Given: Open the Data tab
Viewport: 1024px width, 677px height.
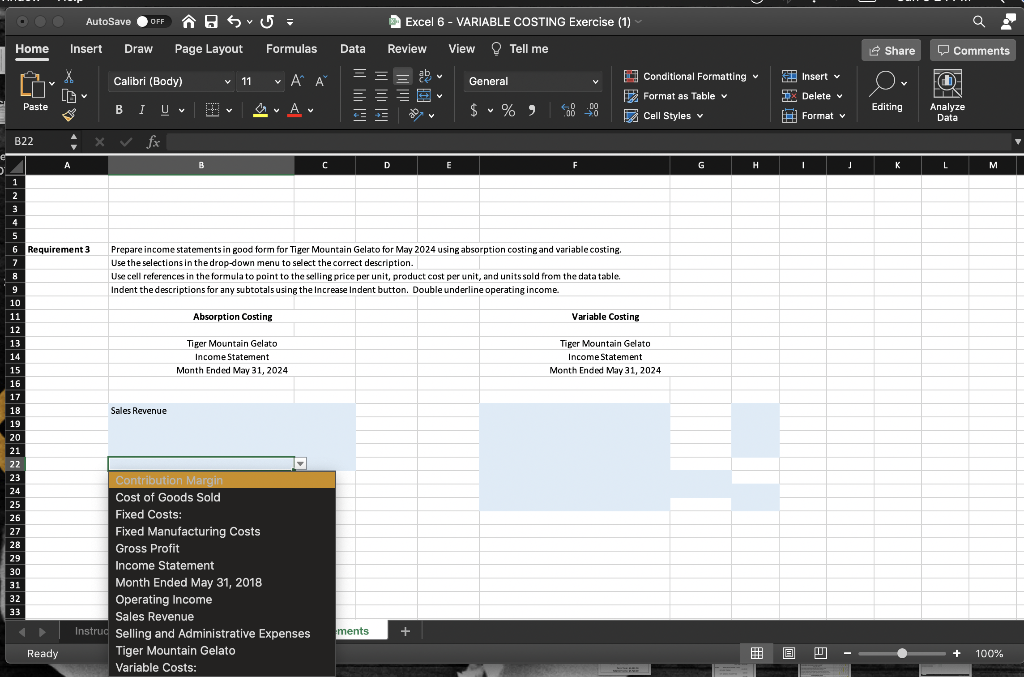Looking at the screenshot, I should [x=353, y=49].
